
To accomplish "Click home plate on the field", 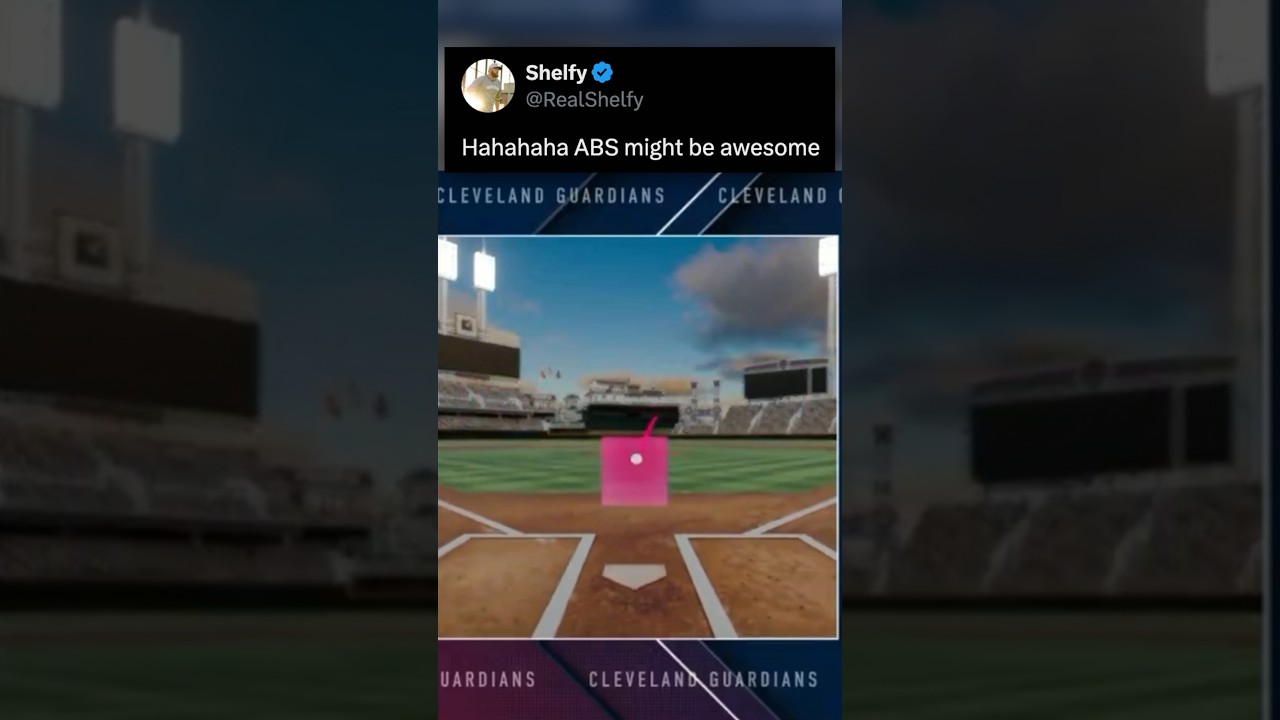I will click(635, 576).
